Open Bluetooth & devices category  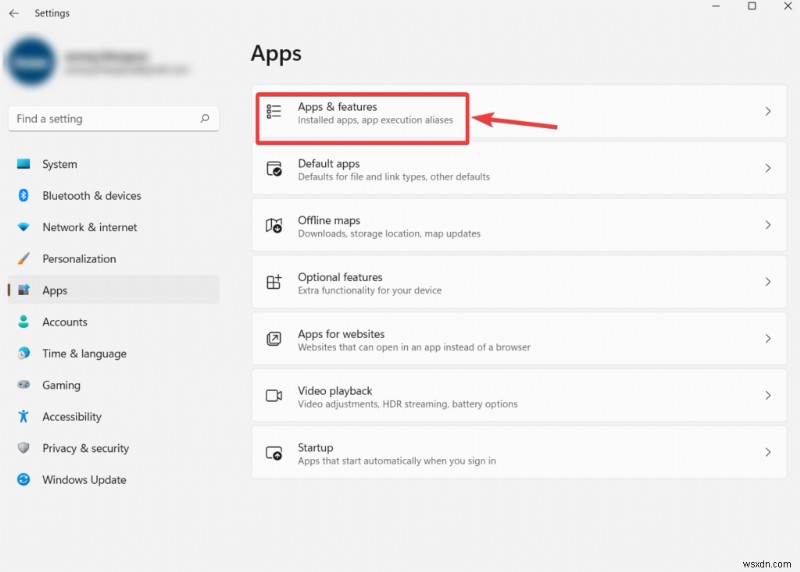tap(114, 195)
